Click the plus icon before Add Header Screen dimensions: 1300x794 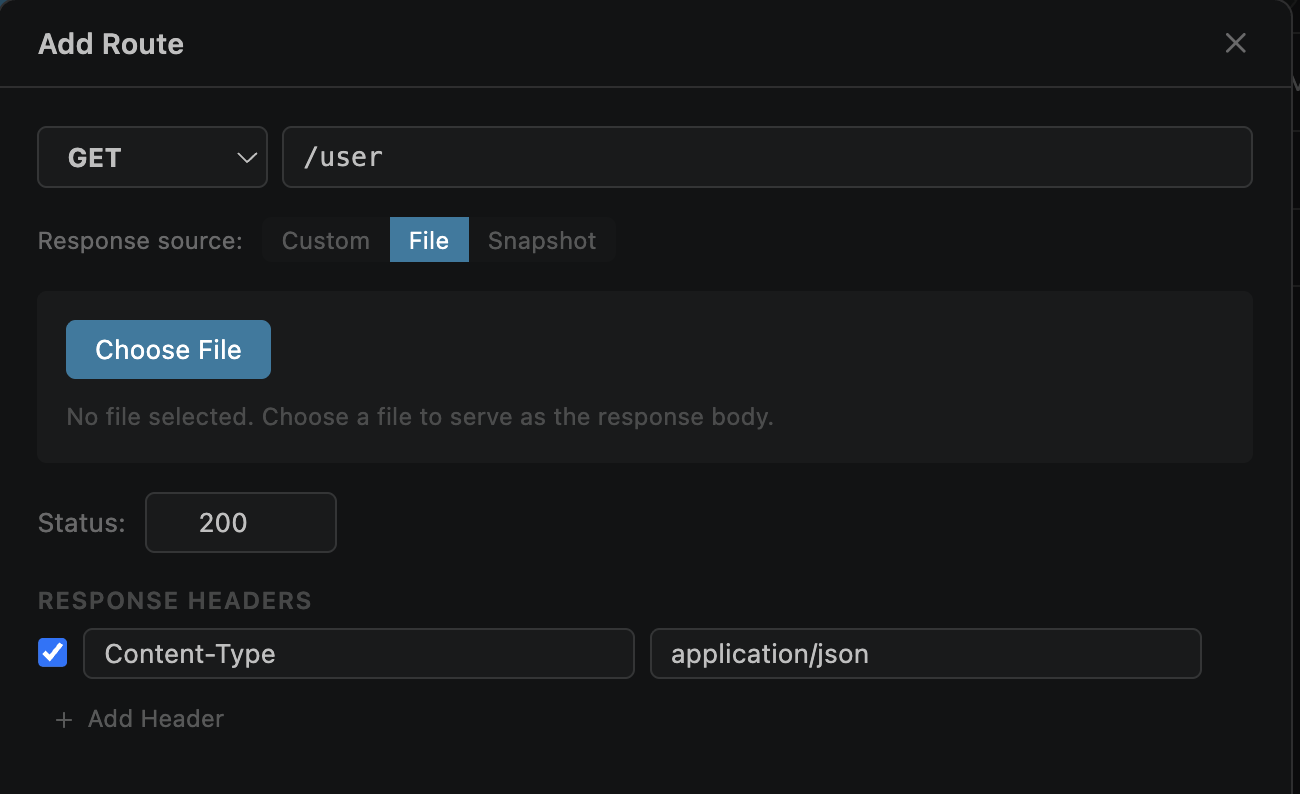tap(64, 720)
